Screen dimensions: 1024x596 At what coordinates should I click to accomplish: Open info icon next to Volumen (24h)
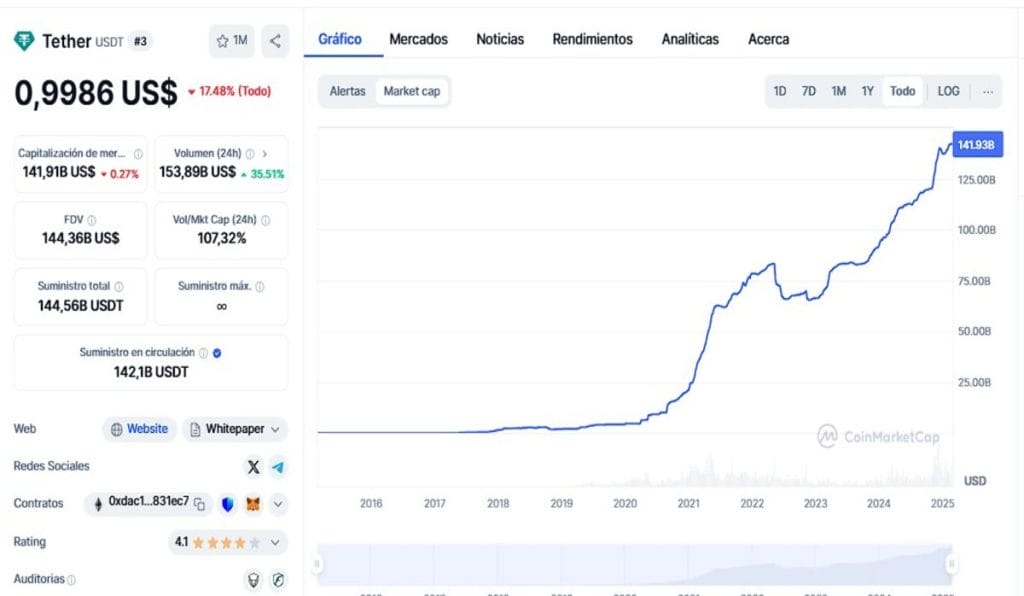point(250,154)
